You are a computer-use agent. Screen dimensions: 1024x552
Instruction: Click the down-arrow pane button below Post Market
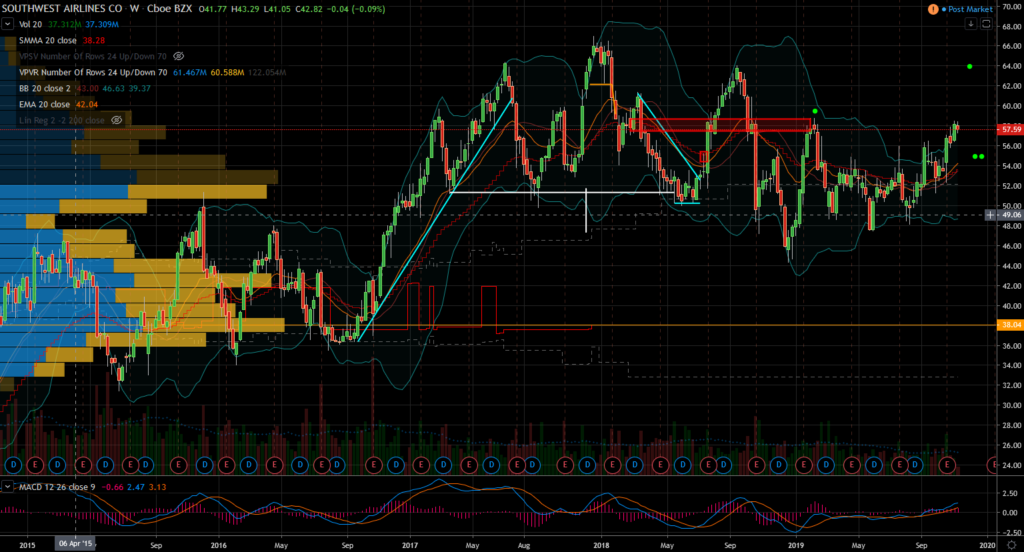point(971,24)
